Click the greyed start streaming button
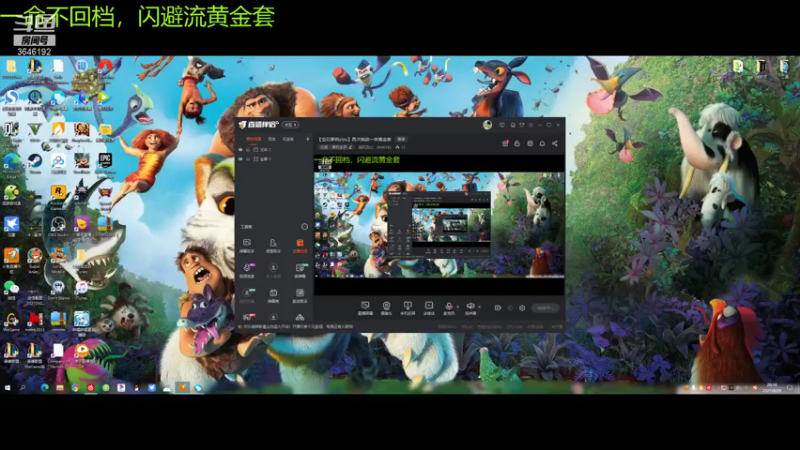The width and height of the screenshot is (800, 450). coord(545,308)
